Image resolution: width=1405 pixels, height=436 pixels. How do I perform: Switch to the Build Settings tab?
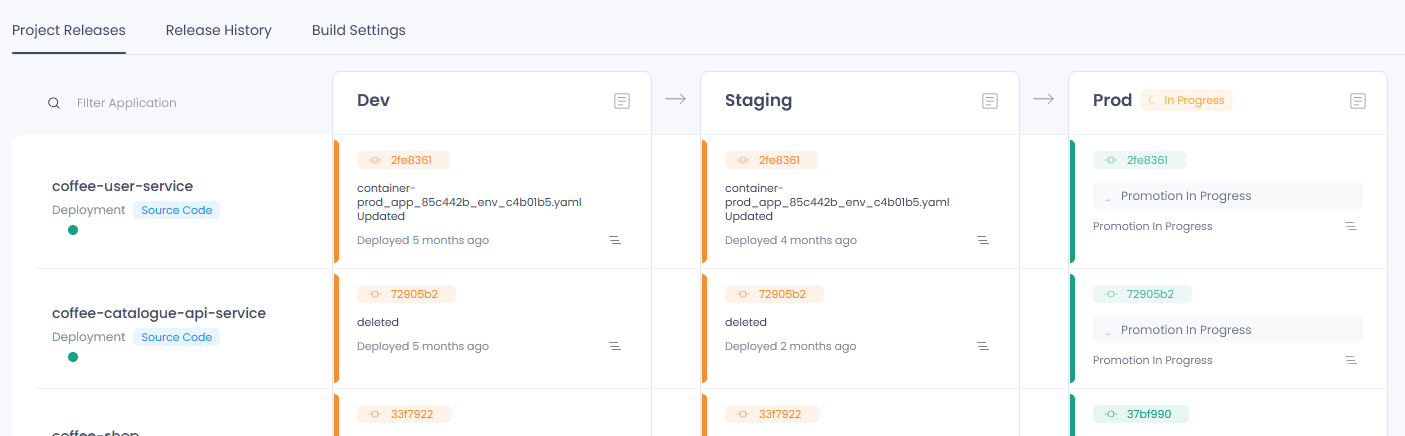[x=359, y=30]
